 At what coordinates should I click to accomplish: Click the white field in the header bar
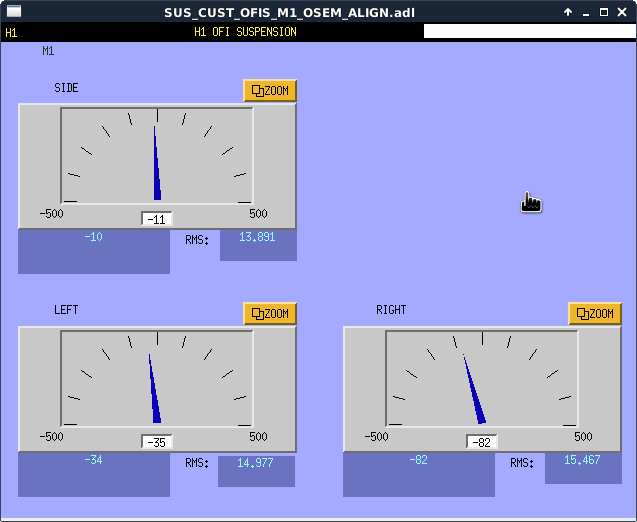point(530,31)
